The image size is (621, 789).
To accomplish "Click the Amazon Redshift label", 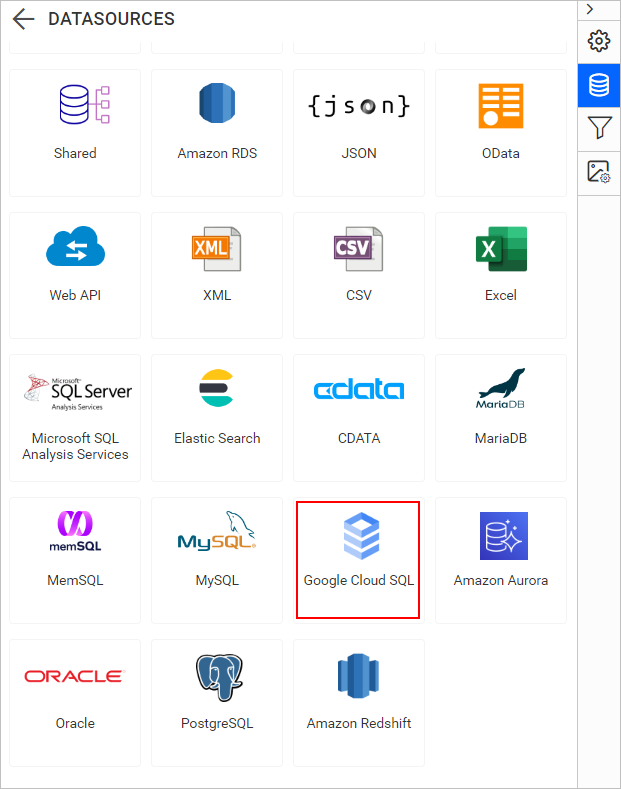I will click(359, 723).
